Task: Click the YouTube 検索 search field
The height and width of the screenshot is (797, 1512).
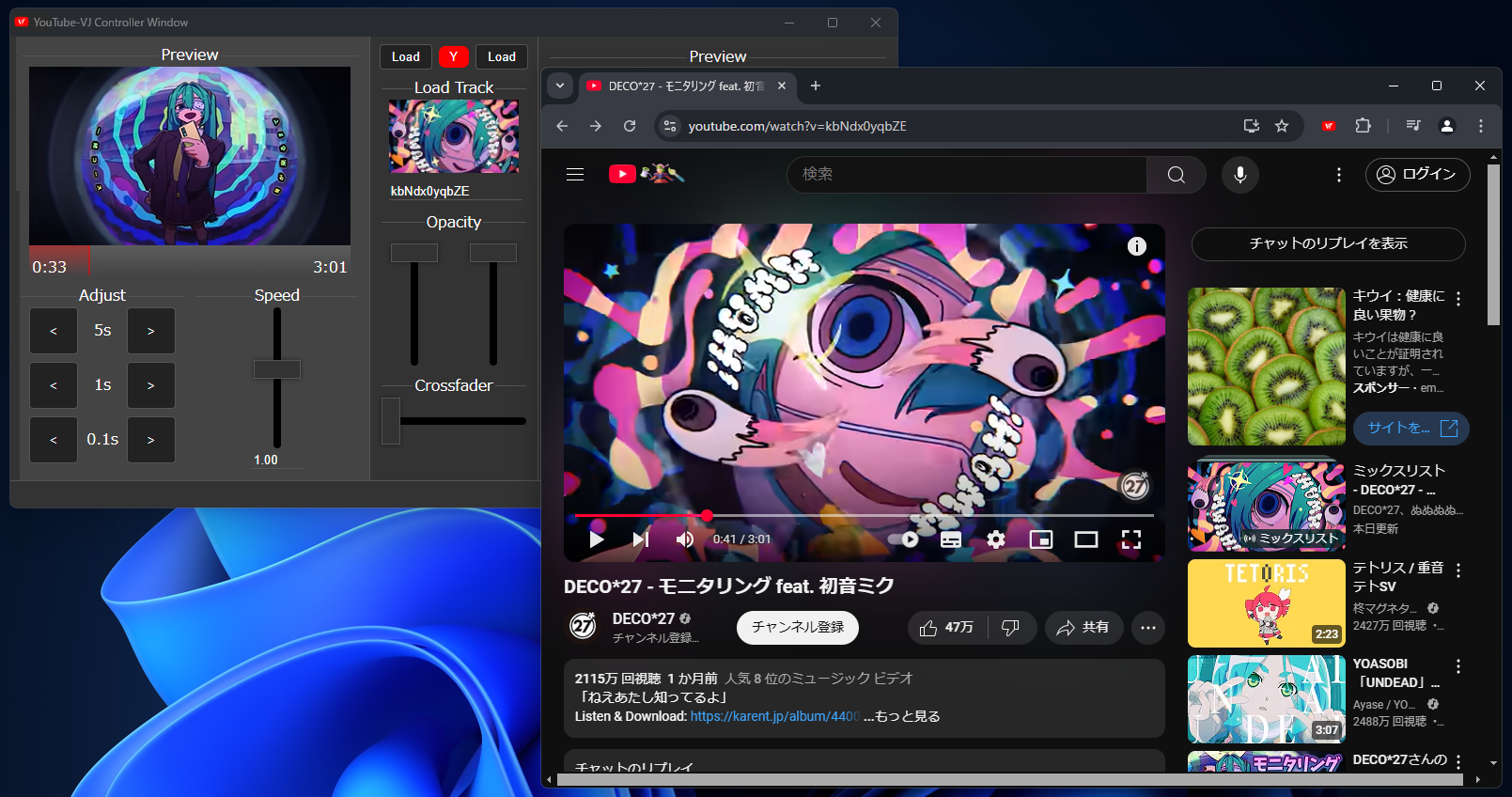Action: tap(967, 174)
